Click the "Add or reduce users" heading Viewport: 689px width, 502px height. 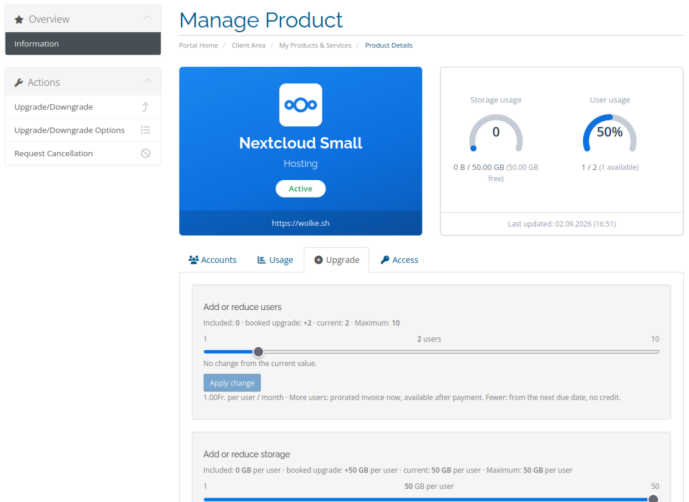pyautogui.click(x=242, y=307)
